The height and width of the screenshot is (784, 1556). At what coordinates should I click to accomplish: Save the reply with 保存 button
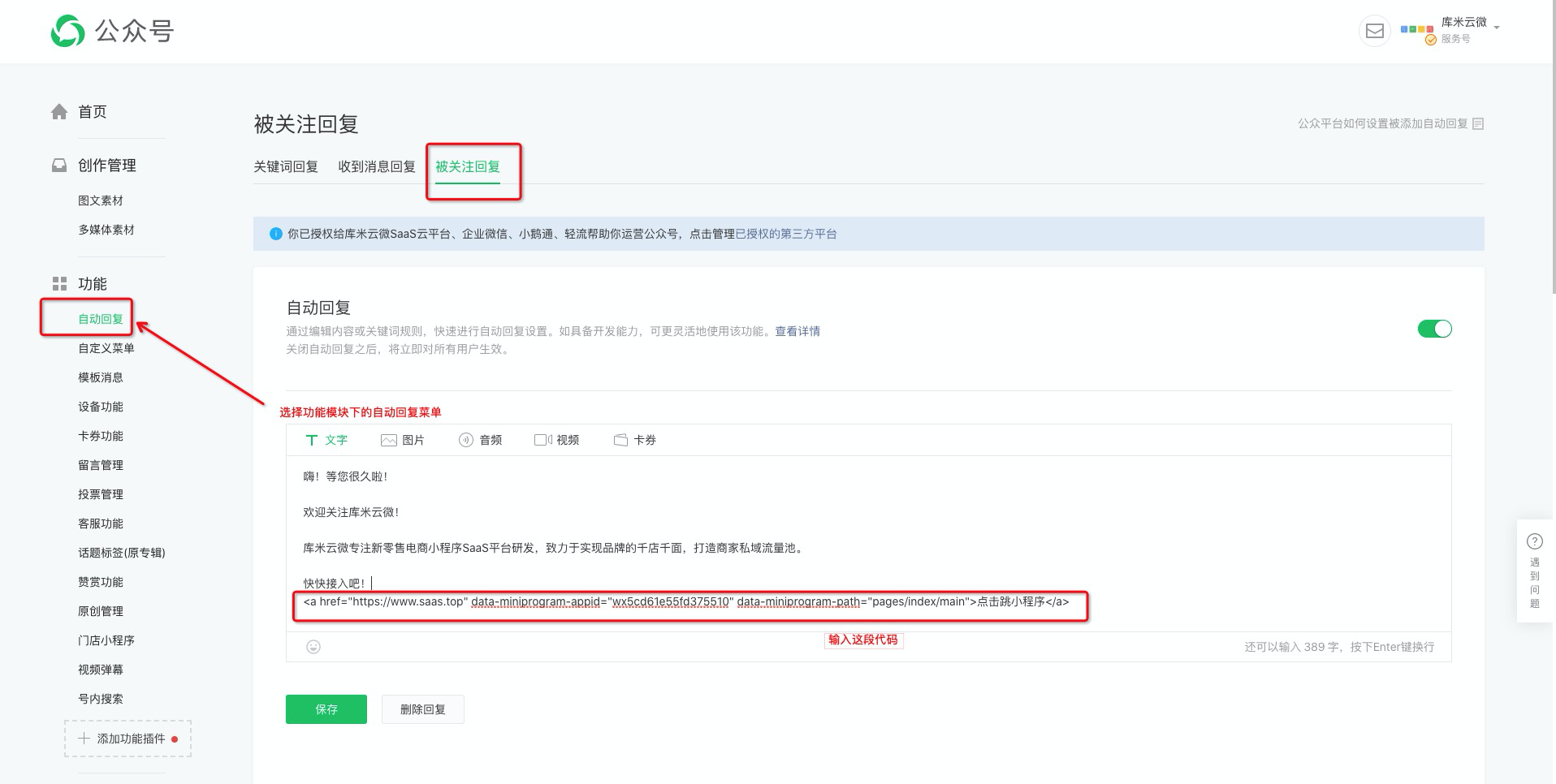(x=326, y=709)
